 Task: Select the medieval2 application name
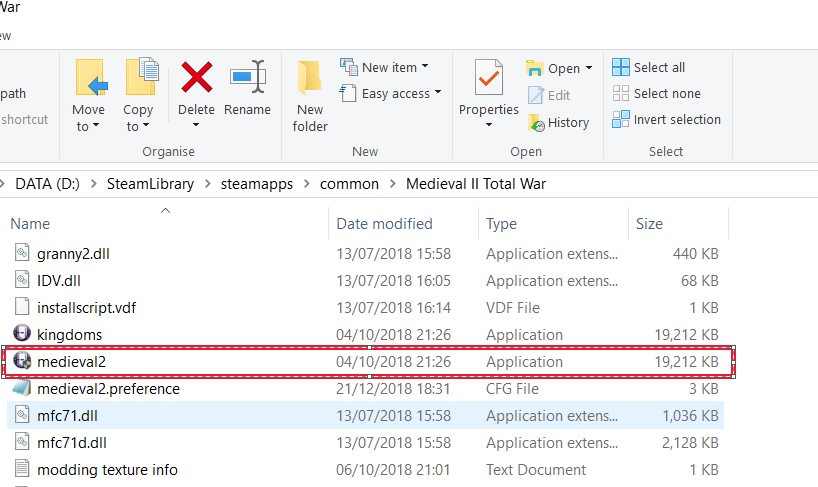coord(71,362)
